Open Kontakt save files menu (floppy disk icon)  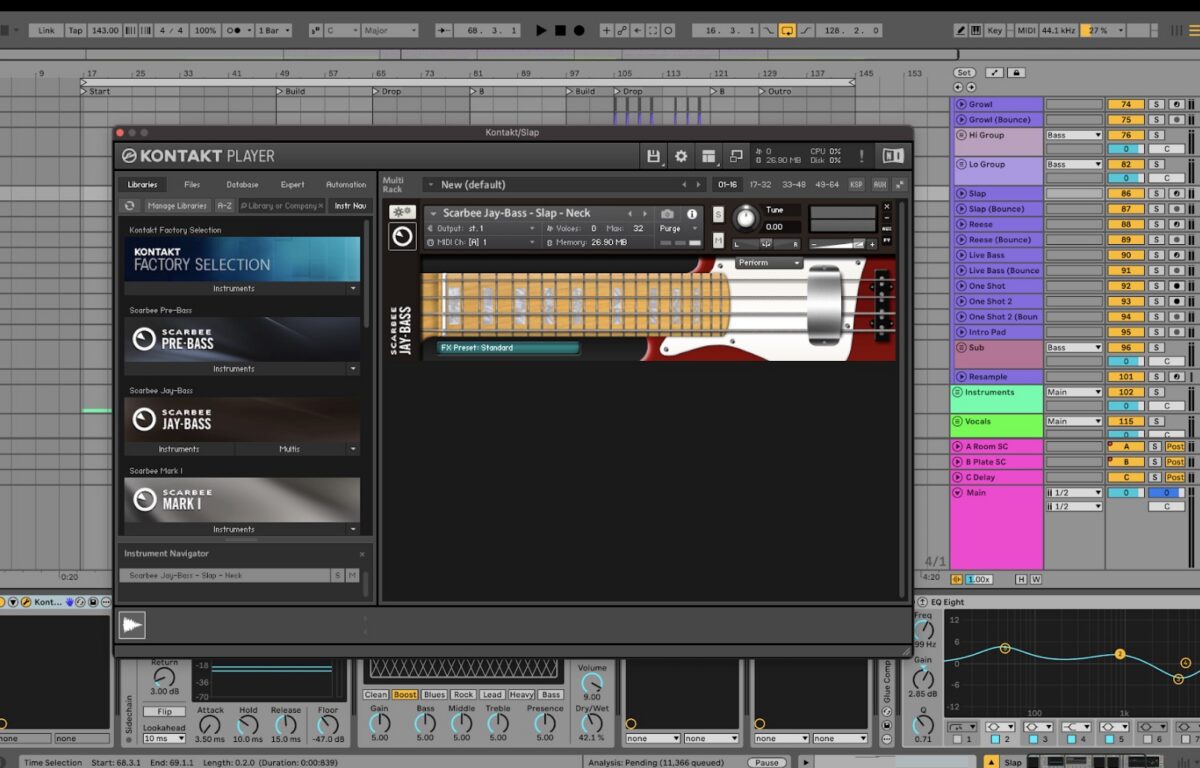653,156
